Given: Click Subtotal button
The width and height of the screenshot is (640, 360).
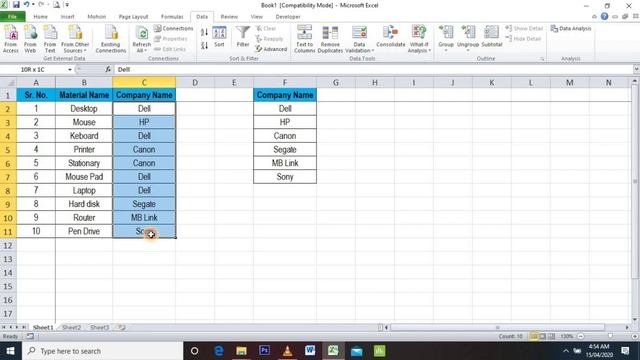Looking at the screenshot, I should point(491,37).
